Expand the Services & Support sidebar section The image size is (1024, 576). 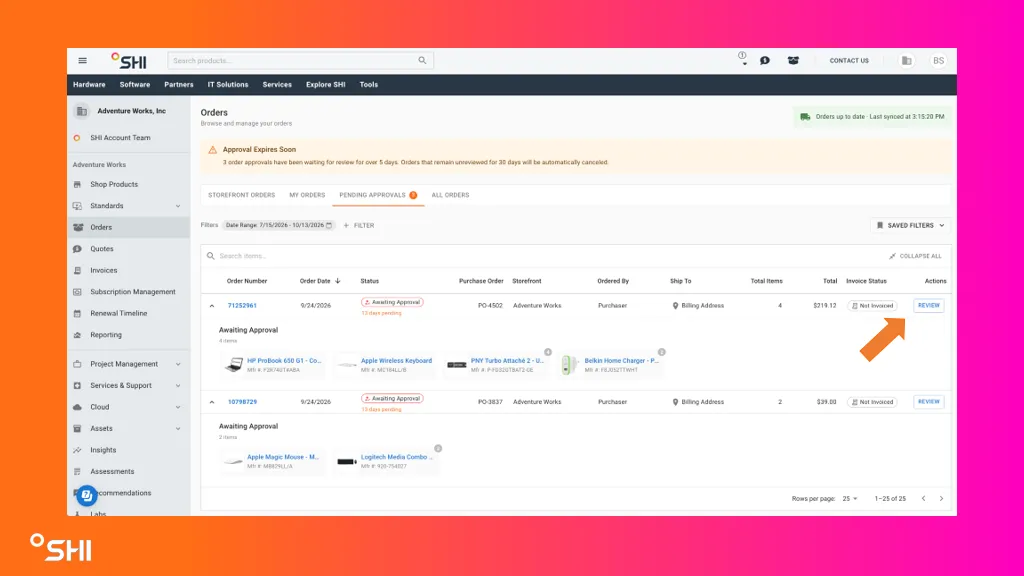178,385
